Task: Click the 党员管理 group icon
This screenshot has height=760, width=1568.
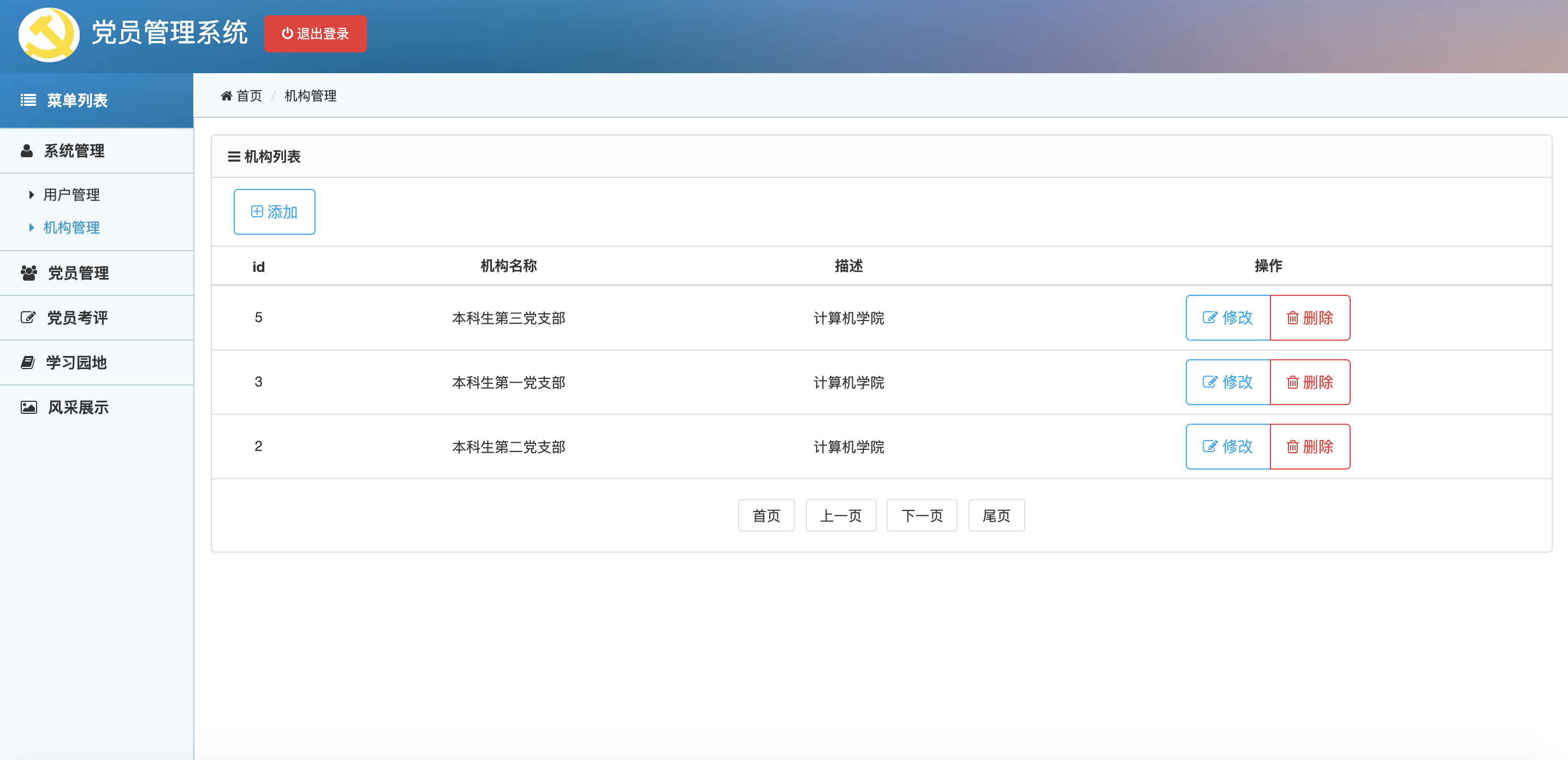Action: click(x=28, y=272)
